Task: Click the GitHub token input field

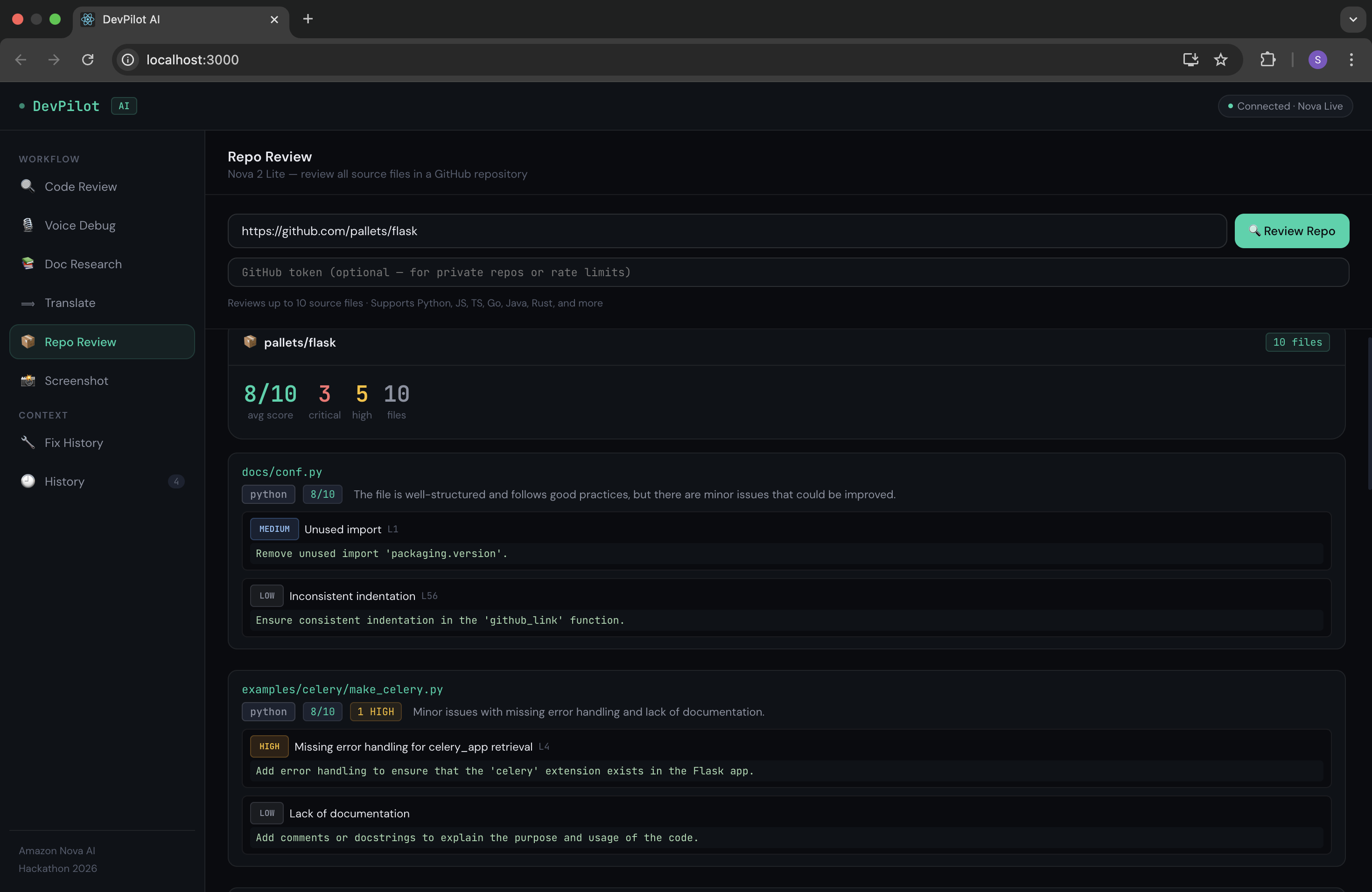Action: [x=787, y=272]
